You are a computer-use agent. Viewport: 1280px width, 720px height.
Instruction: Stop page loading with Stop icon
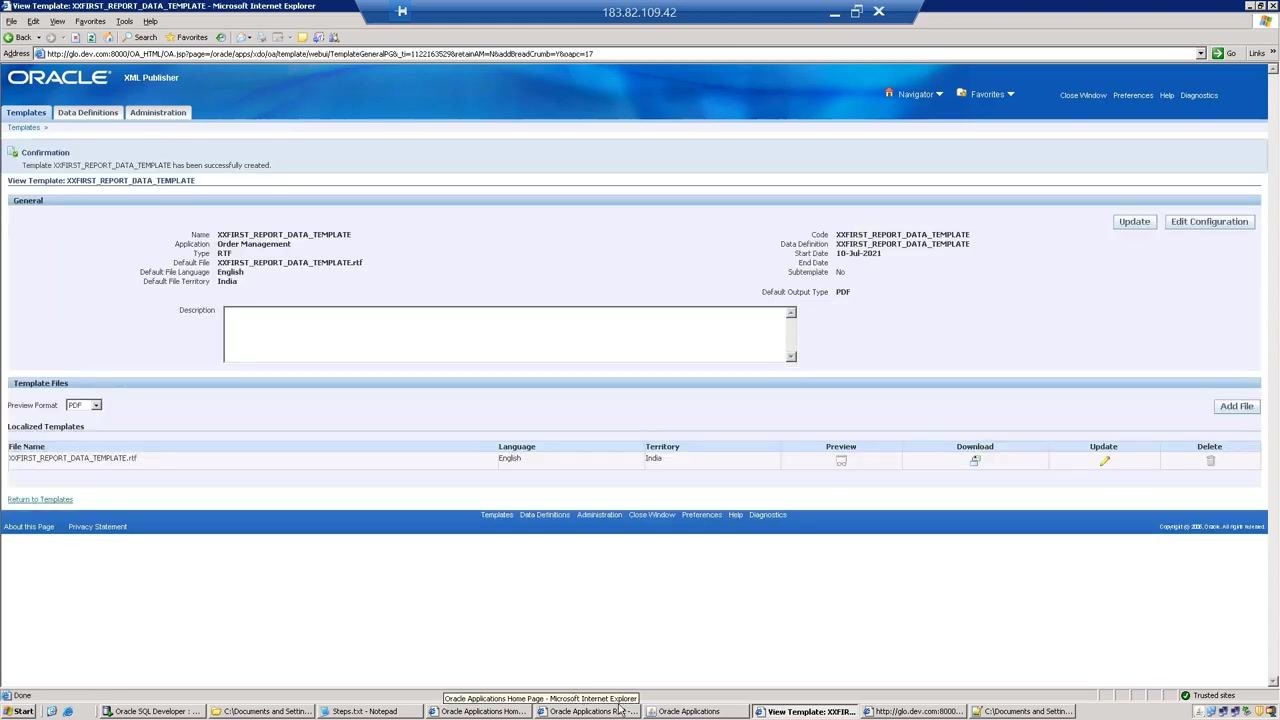tap(75, 37)
